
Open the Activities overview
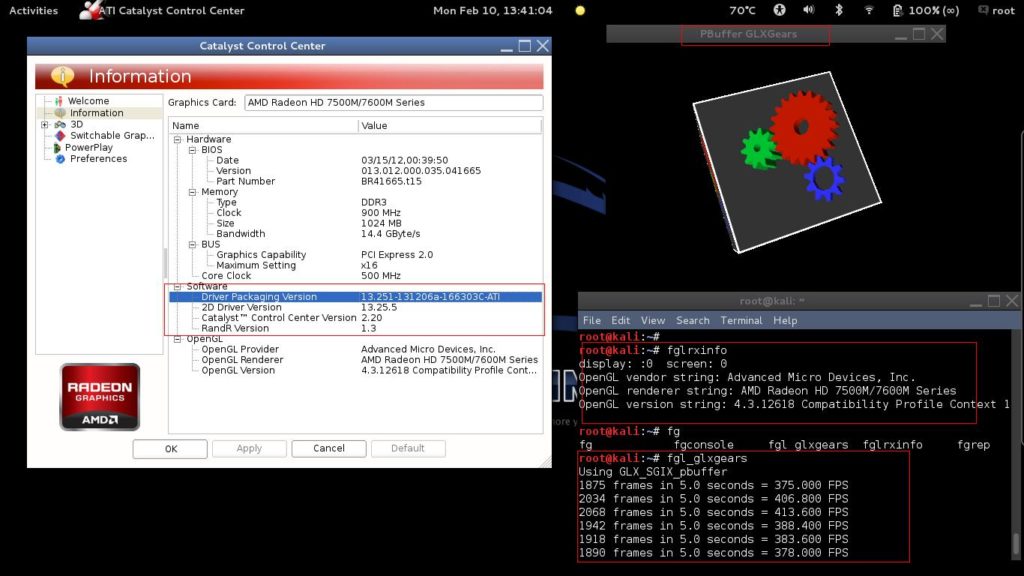click(x=33, y=10)
